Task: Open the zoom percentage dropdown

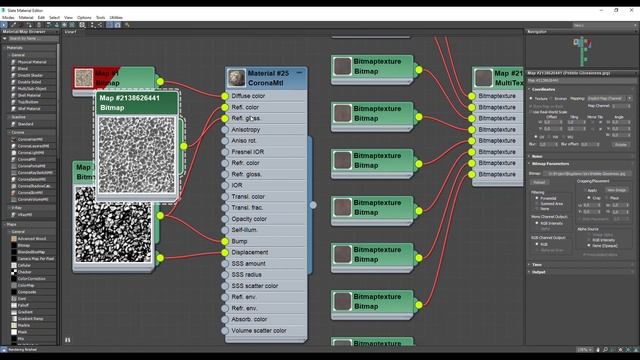Action: [584, 350]
